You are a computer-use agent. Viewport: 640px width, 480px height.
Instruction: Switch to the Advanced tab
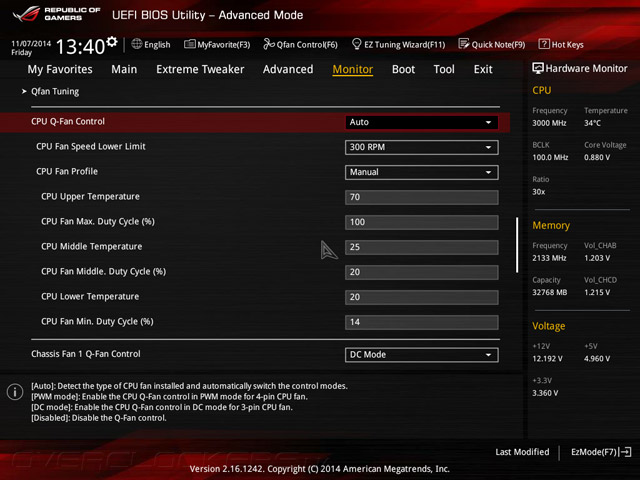(x=288, y=69)
